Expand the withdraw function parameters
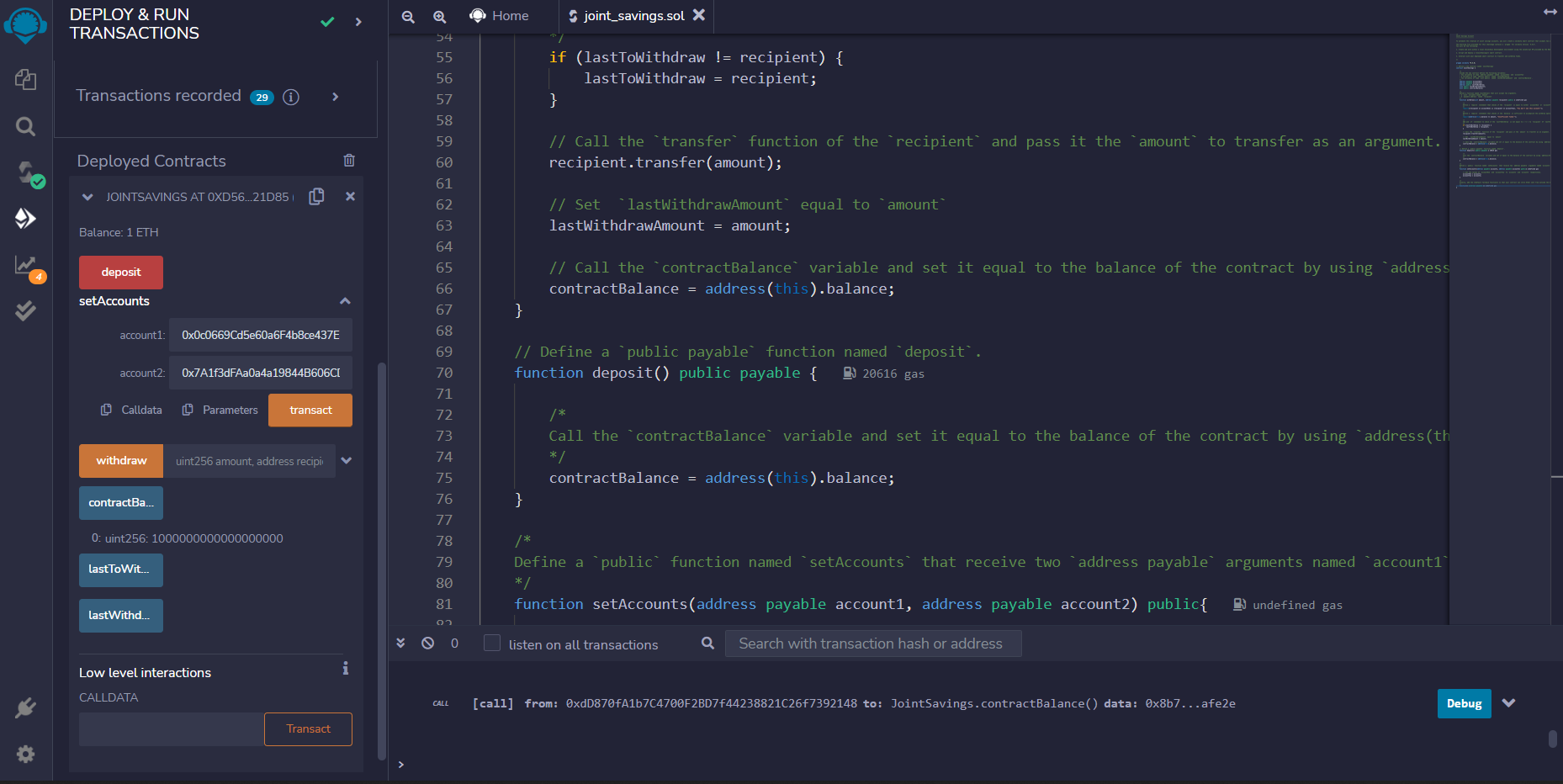 (346, 460)
